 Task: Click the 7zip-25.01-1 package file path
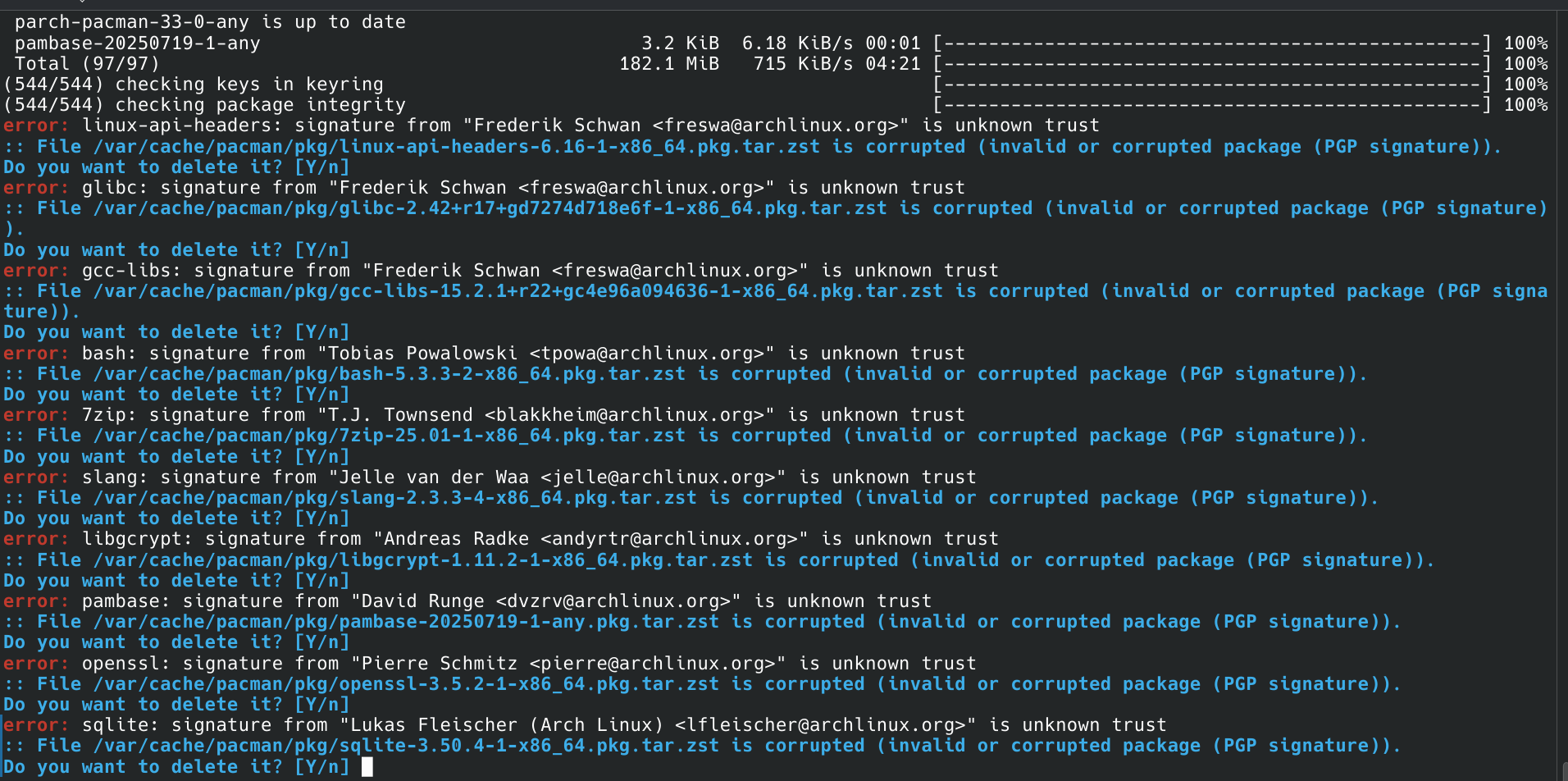[389, 436]
